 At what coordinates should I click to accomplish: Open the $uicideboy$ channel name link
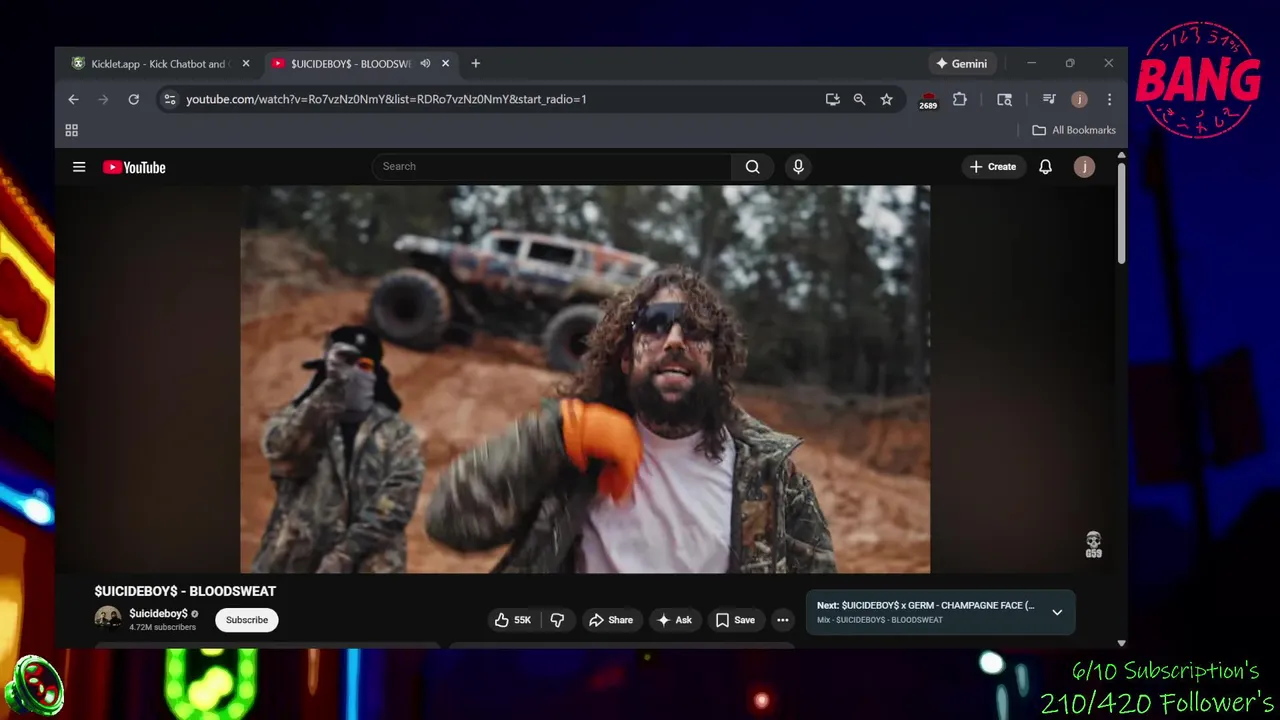click(158, 613)
